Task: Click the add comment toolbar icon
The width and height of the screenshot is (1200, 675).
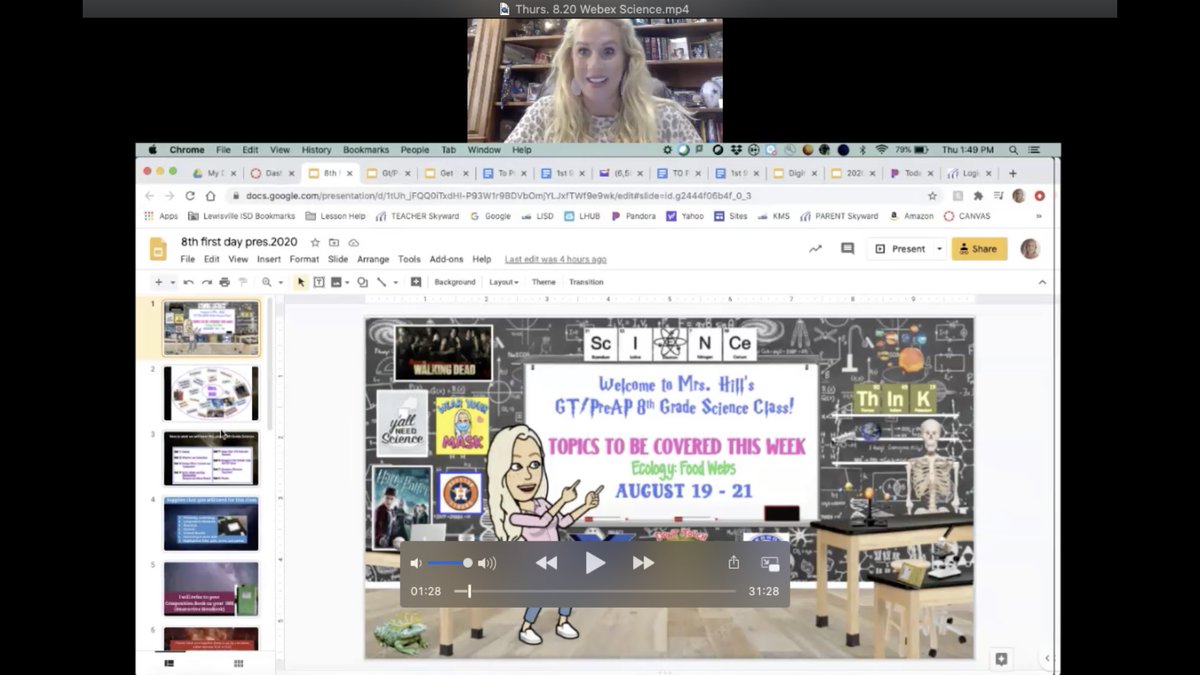Action: point(416,282)
